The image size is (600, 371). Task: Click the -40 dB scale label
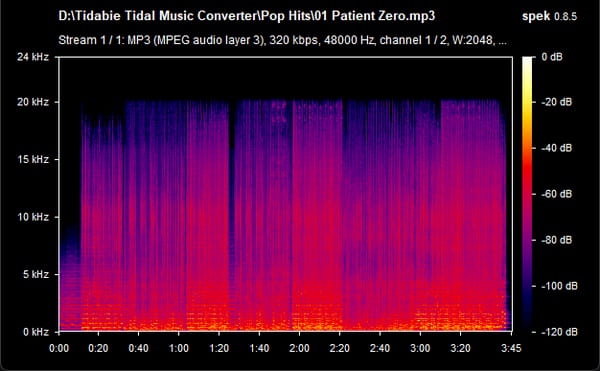coord(557,148)
